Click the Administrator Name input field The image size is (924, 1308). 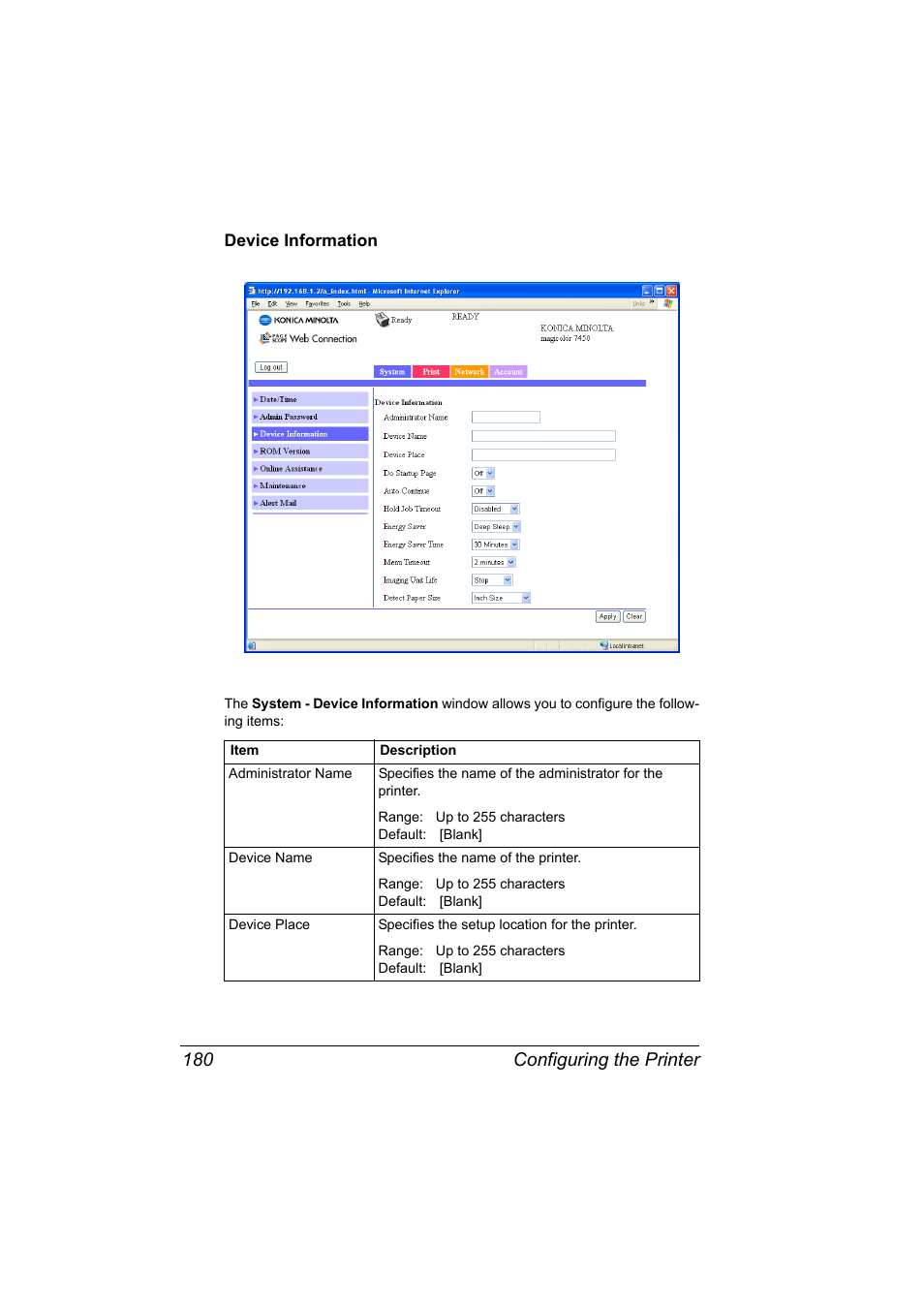[x=506, y=418]
